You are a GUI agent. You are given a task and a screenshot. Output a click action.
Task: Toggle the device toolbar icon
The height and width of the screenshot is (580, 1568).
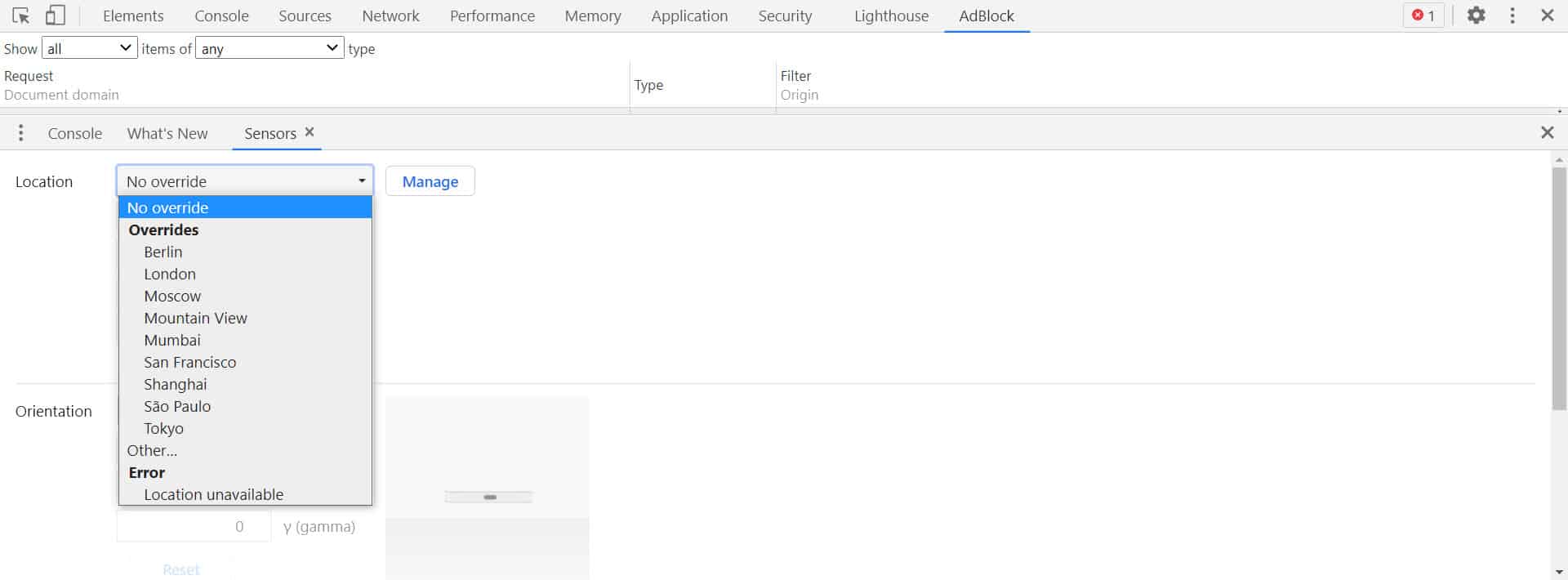55,16
